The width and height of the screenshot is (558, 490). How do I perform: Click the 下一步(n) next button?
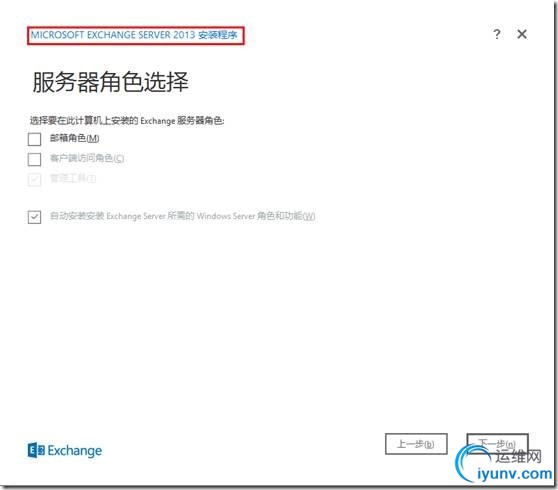pos(497,444)
